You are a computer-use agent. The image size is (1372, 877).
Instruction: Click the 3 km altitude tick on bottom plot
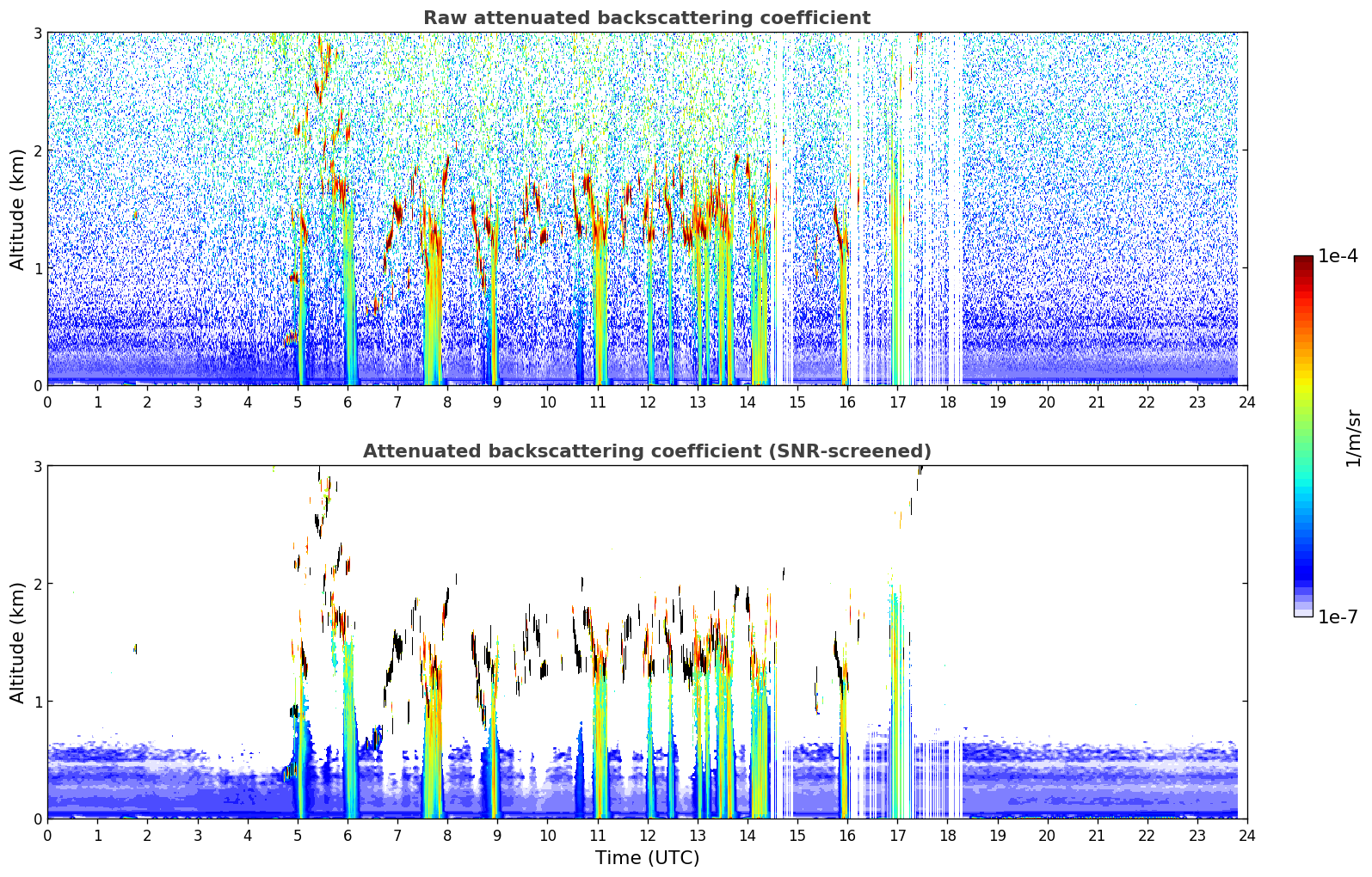tap(38, 466)
